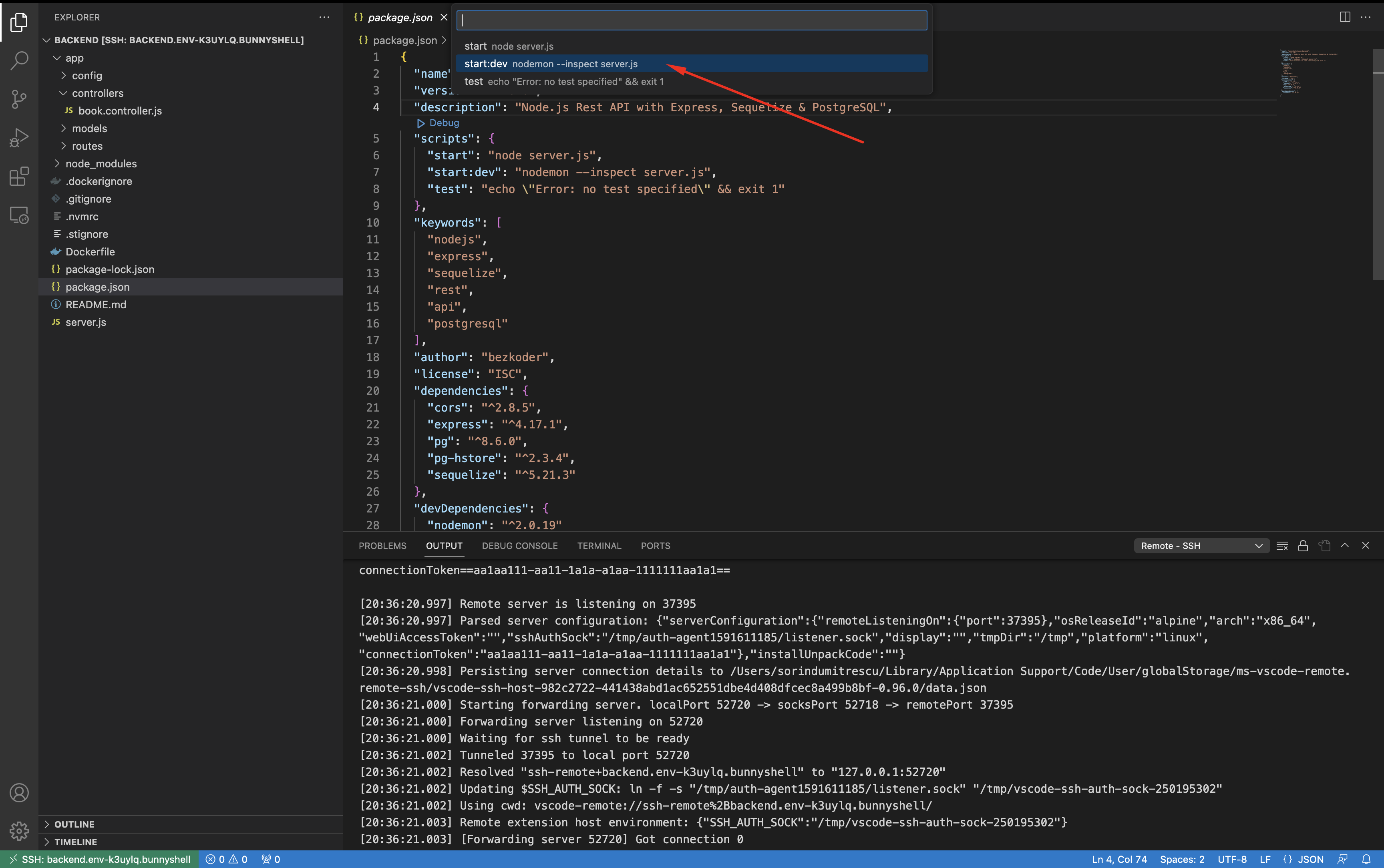The width and height of the screenshot is (1384, 868).
Task: Open the Source Control view
Action: pos(19,99)
